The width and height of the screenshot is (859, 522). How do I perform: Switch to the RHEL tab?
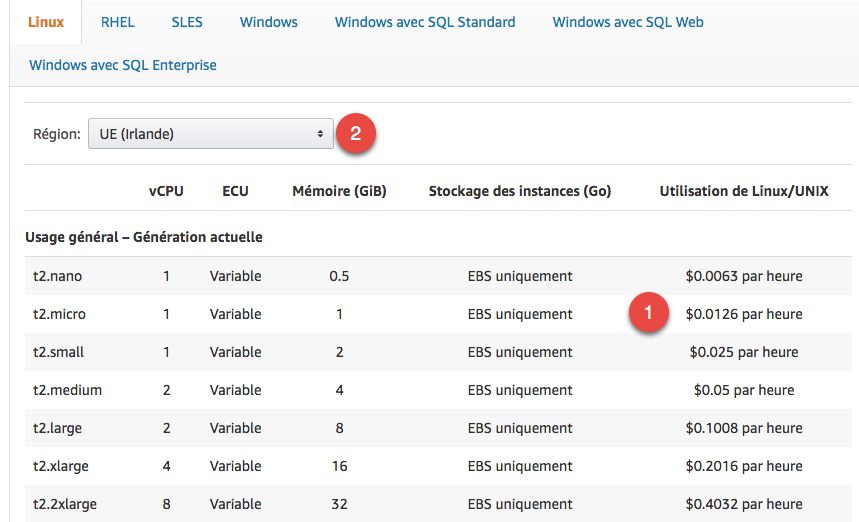coord(118,22)
